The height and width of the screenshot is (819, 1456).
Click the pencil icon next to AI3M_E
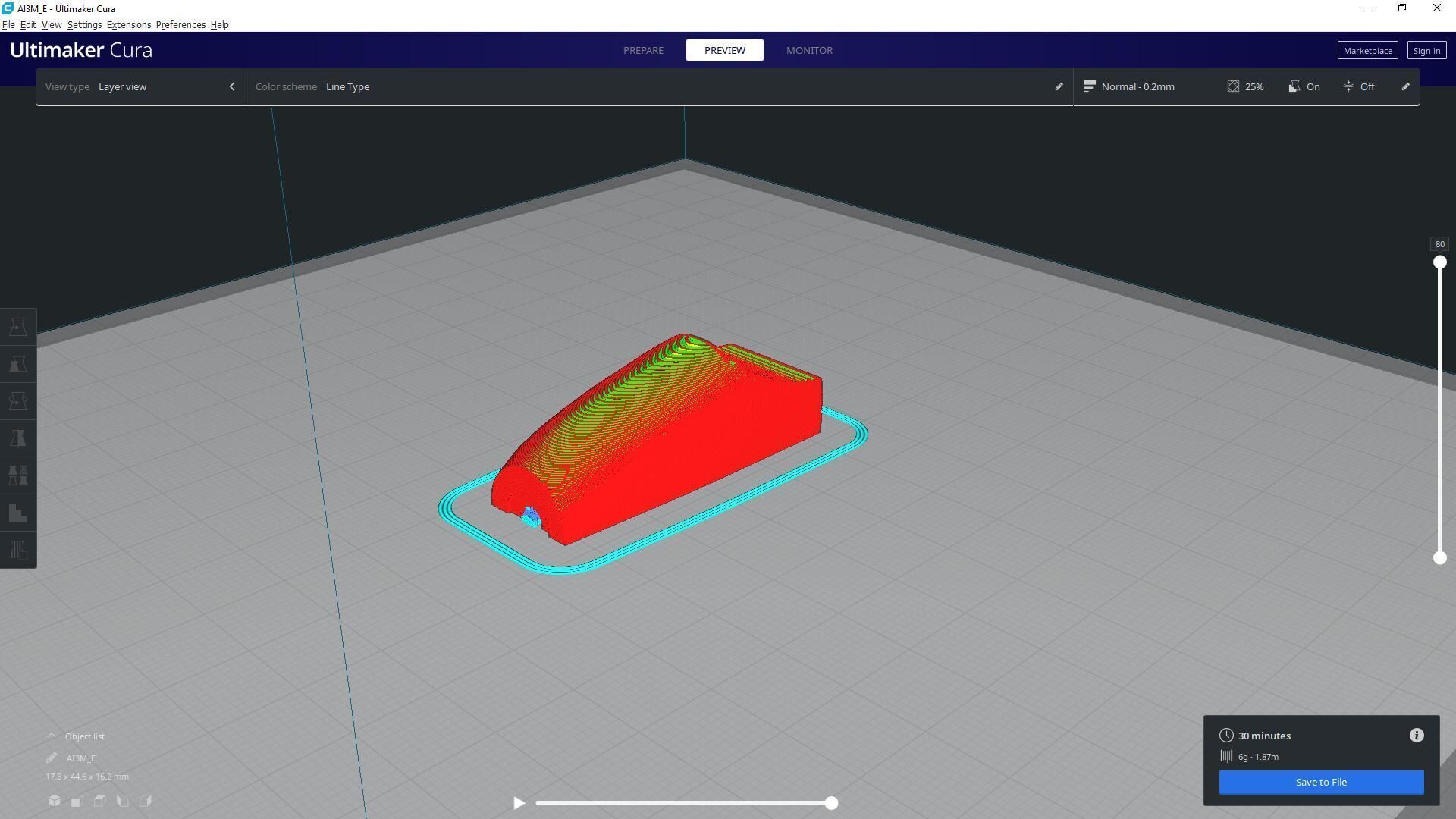(x=52, y=758)
